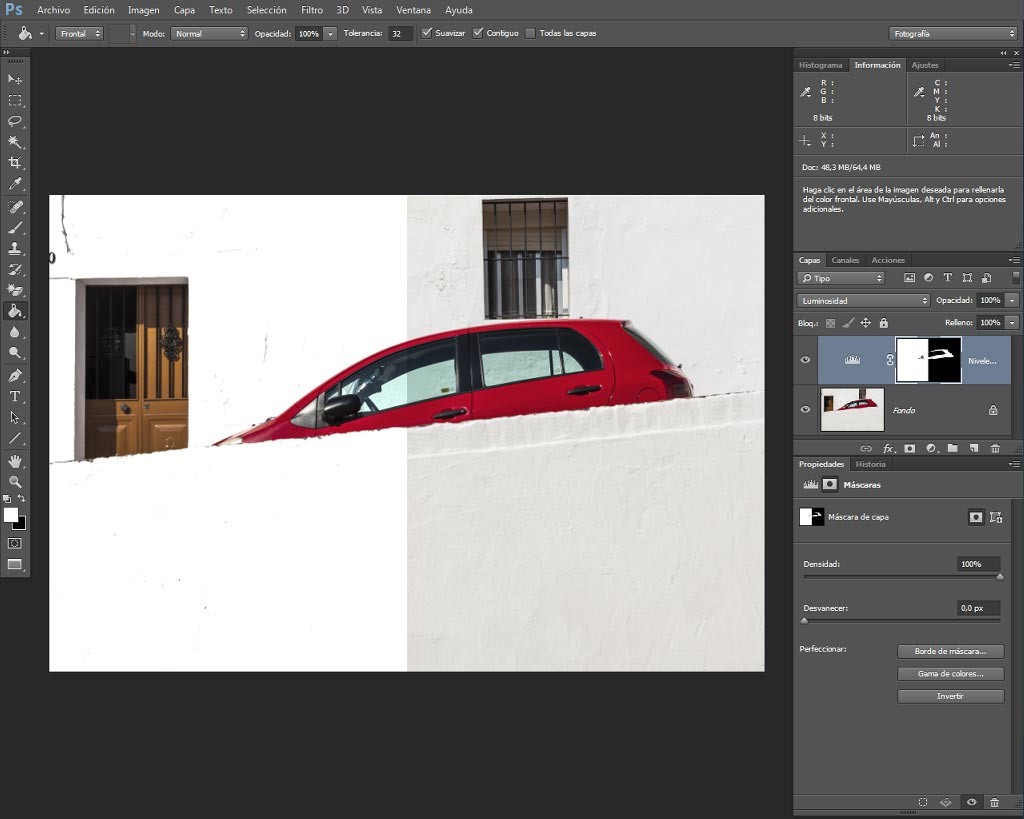Enable Todas las capas checkbox

(x=530, y=33)
